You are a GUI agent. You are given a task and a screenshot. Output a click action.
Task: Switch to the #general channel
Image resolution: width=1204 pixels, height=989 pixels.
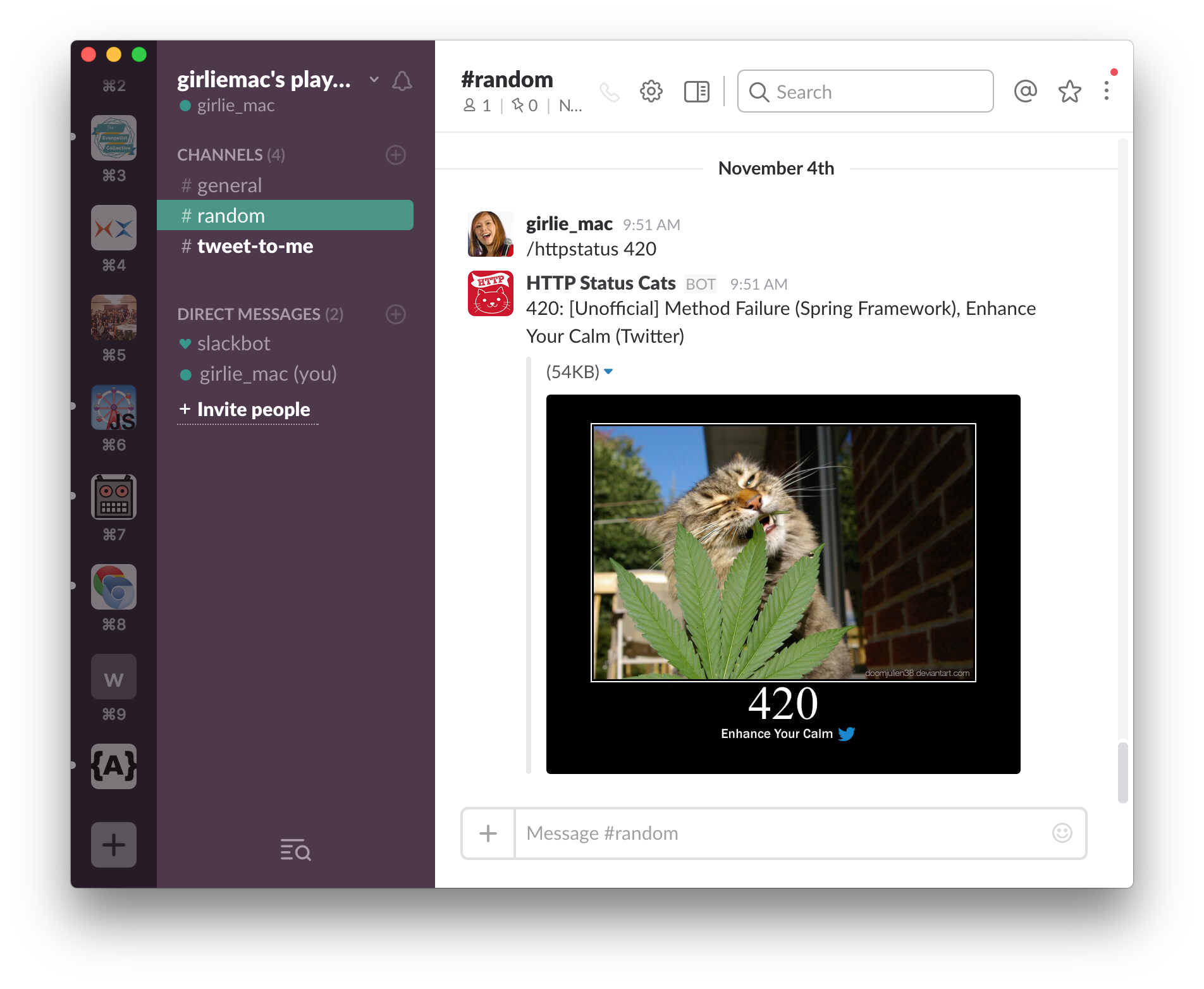click(229, 185)
